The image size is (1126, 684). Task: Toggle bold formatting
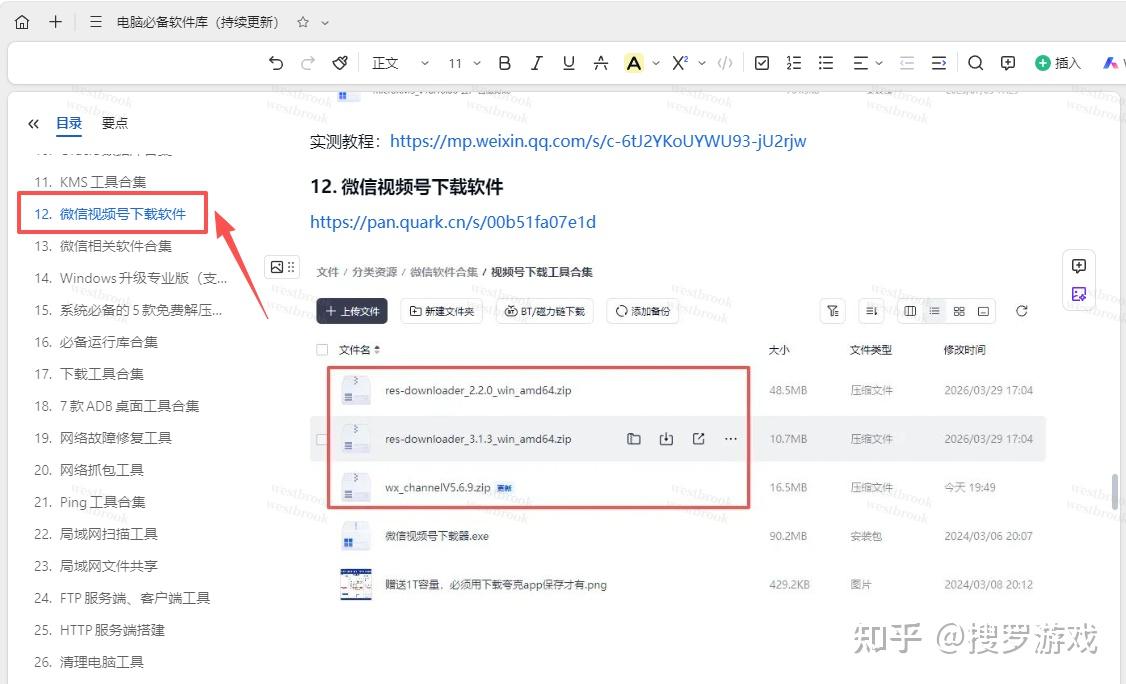505,63
